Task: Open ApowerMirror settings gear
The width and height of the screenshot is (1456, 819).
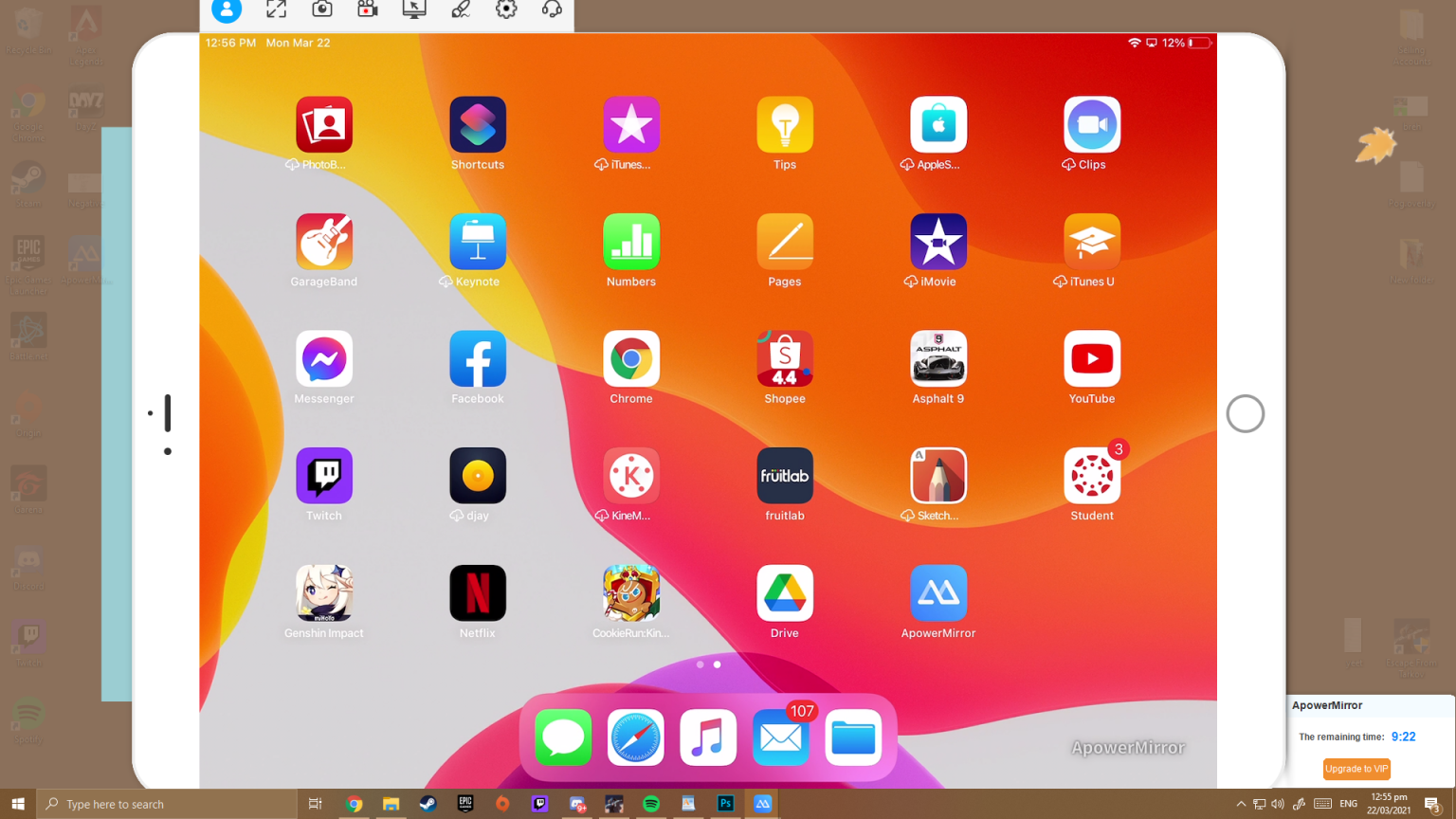Action: (x=505, y=9)
